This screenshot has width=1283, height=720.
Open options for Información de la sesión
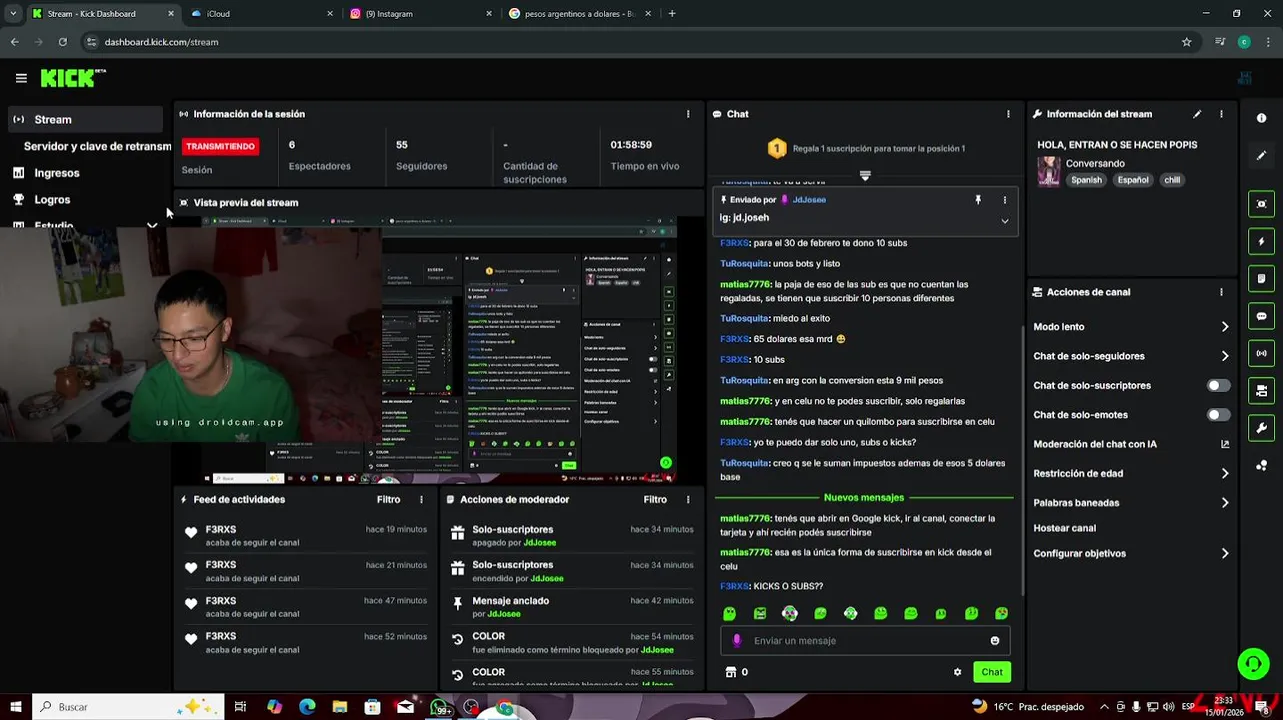point(688,114)
